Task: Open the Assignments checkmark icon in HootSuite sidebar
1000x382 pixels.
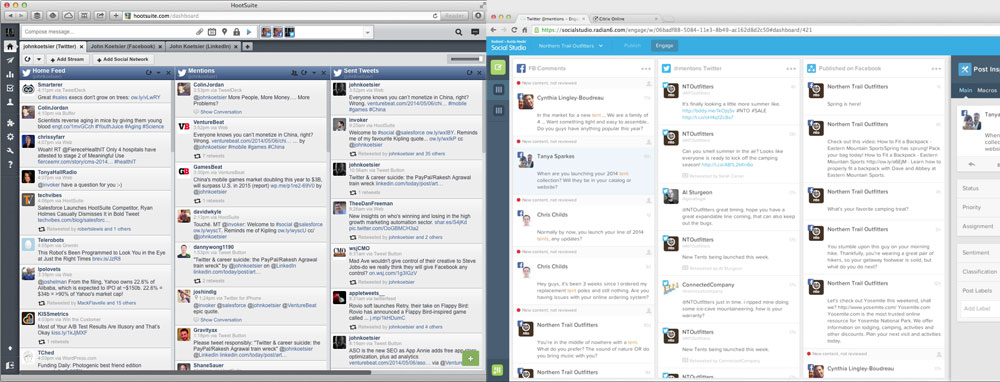Action: click(x=10, y=88)
